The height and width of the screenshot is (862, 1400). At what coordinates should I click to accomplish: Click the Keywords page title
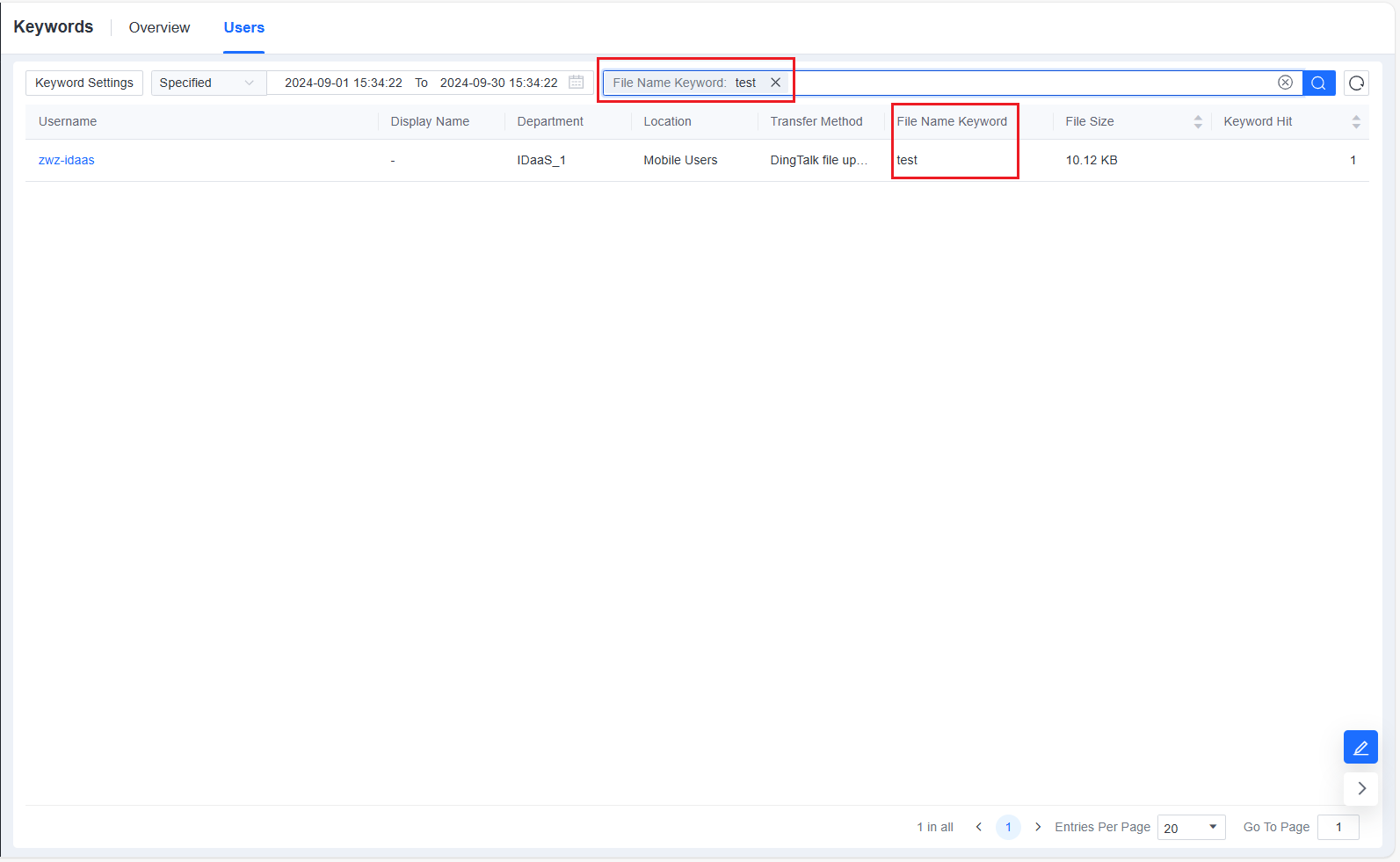[53, 26]
